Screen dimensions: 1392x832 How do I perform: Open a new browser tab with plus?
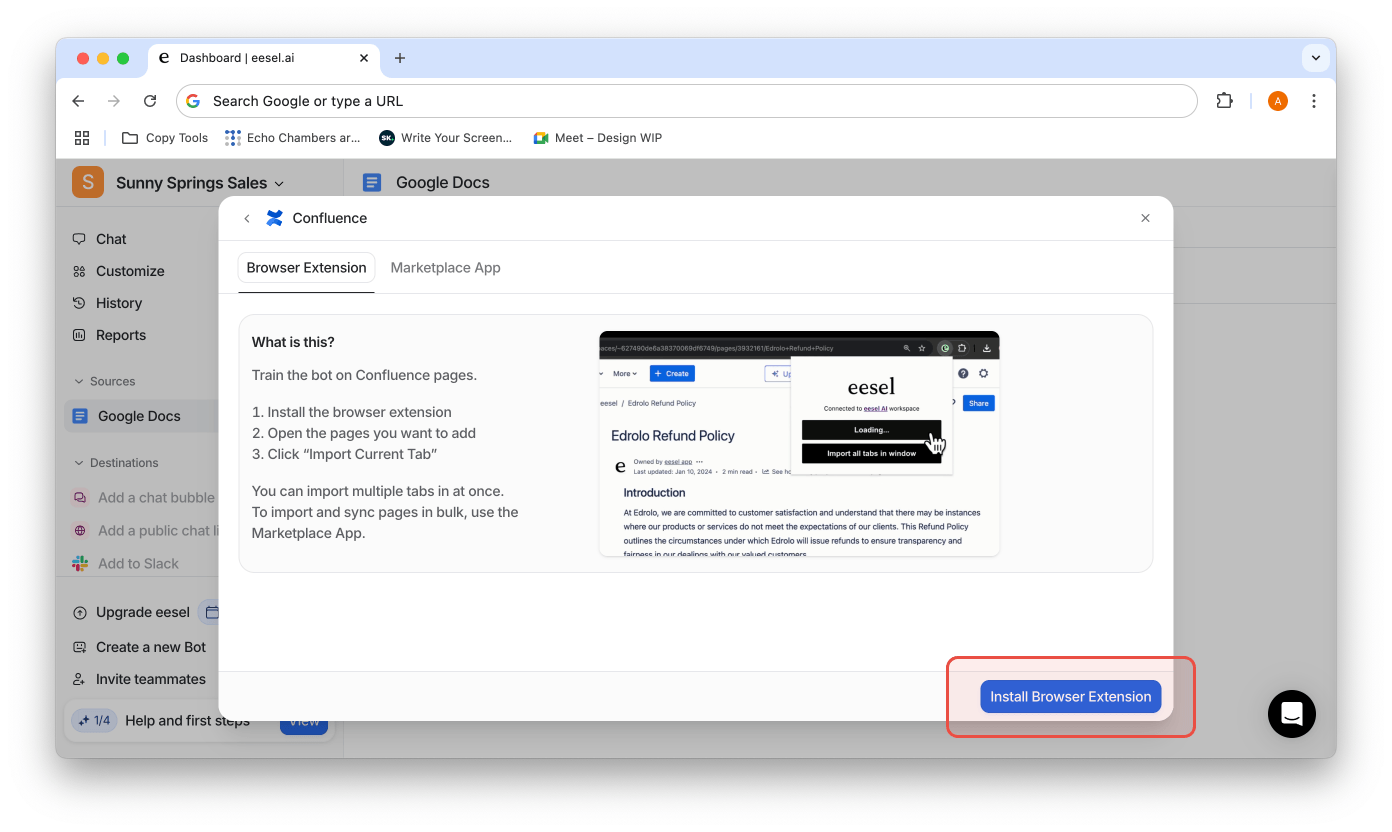[x=400, y=58]
